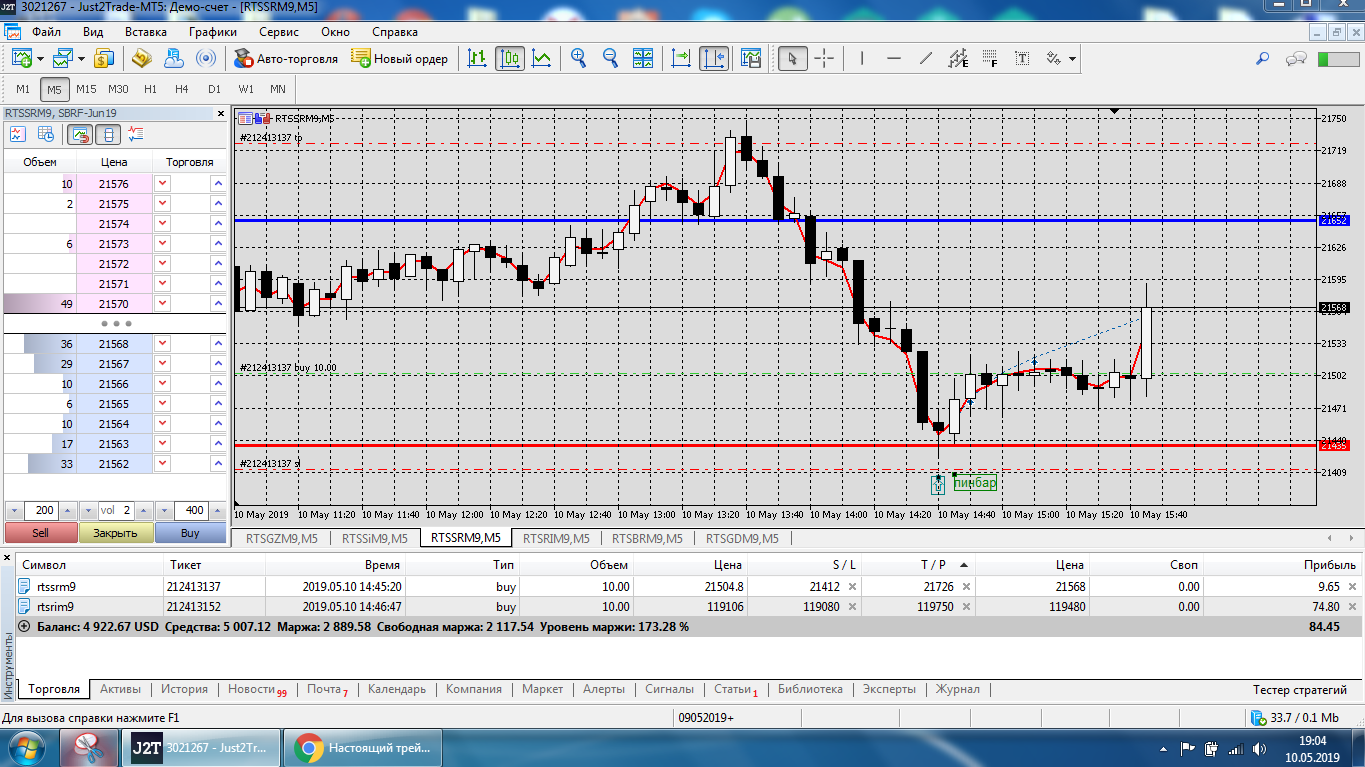Click the zoom out magnifier icon
The image size is (1365, 767).
point(610,58)
